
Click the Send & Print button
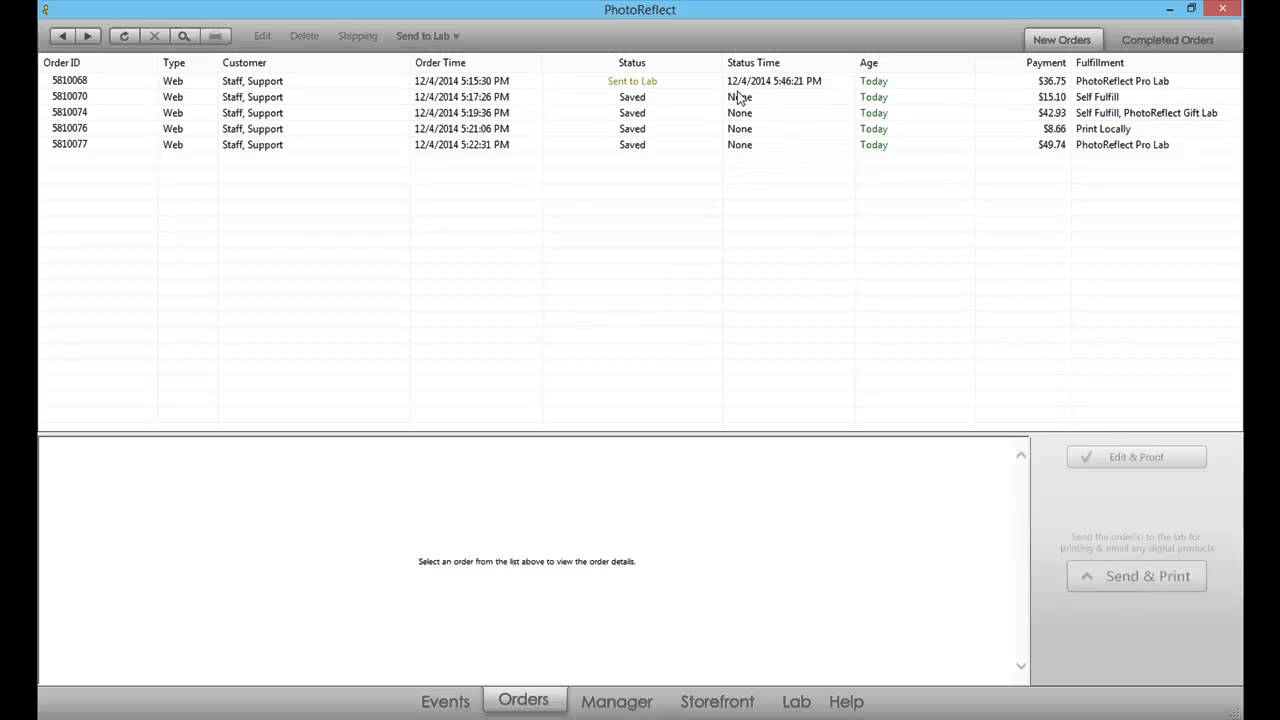[x=1137, y=576]
